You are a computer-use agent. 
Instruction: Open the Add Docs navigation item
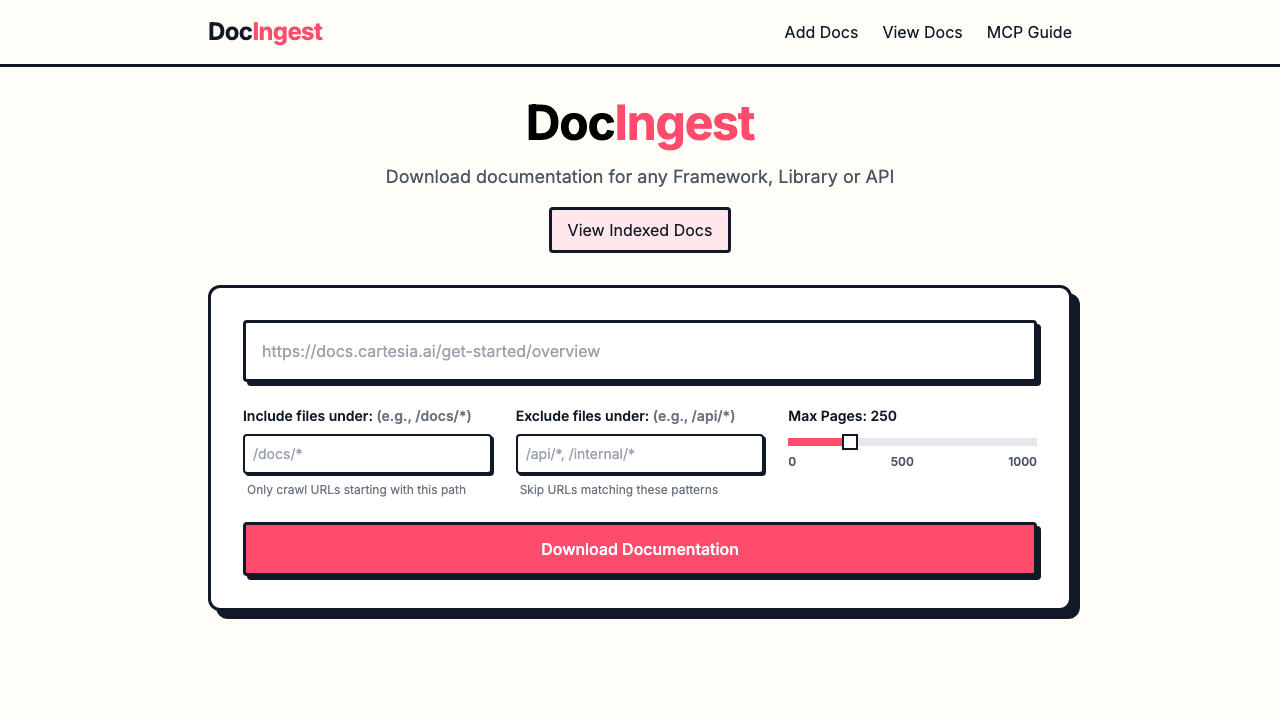tap(821, 32)
